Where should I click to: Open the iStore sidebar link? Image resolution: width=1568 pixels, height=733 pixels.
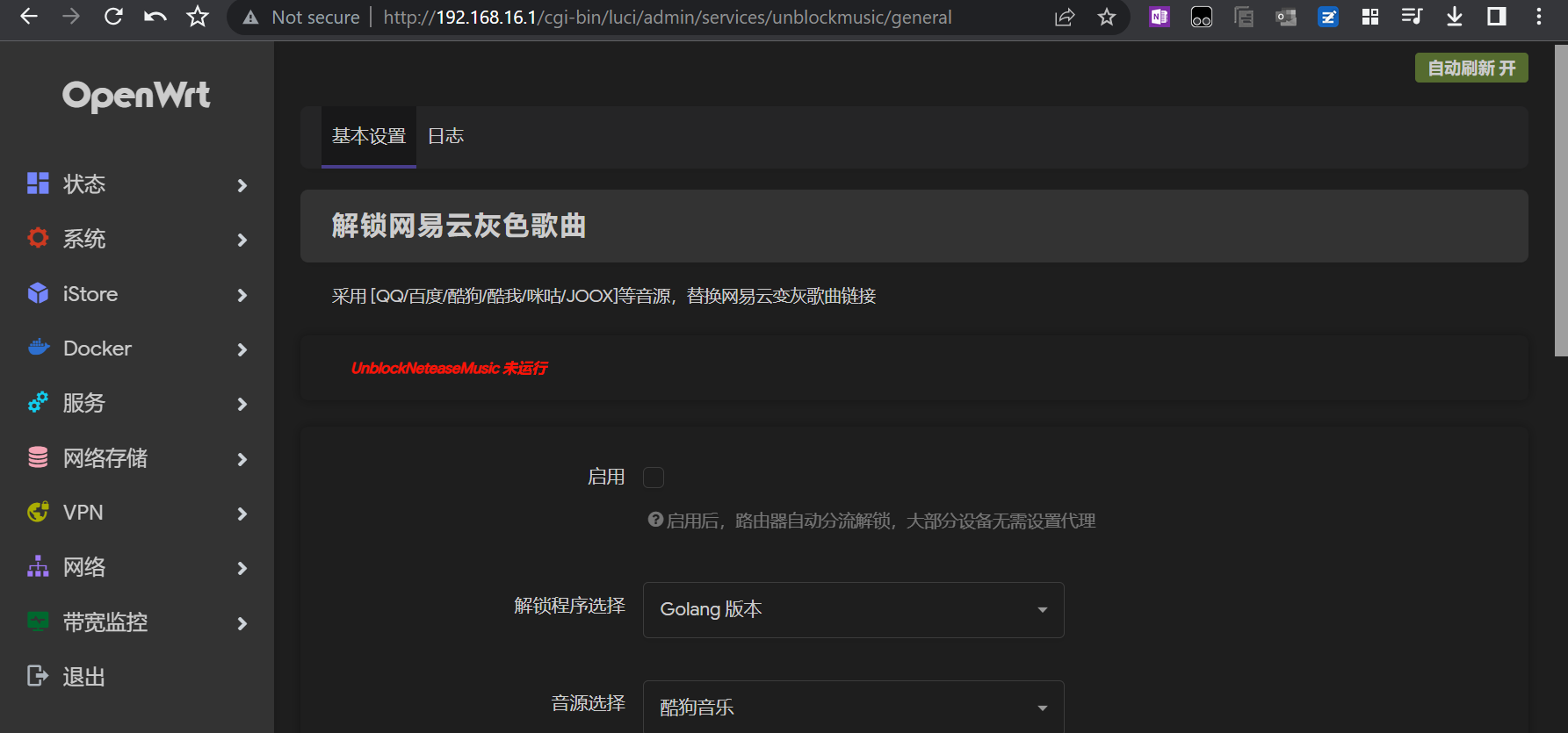tap(90, 294)
